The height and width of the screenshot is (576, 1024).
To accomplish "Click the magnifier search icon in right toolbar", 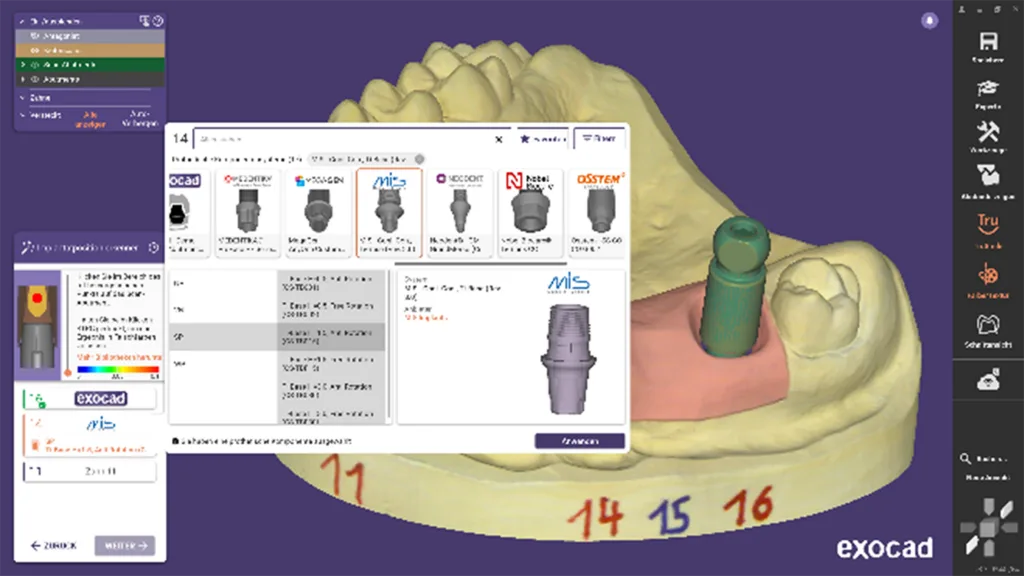I will (965, 458).
